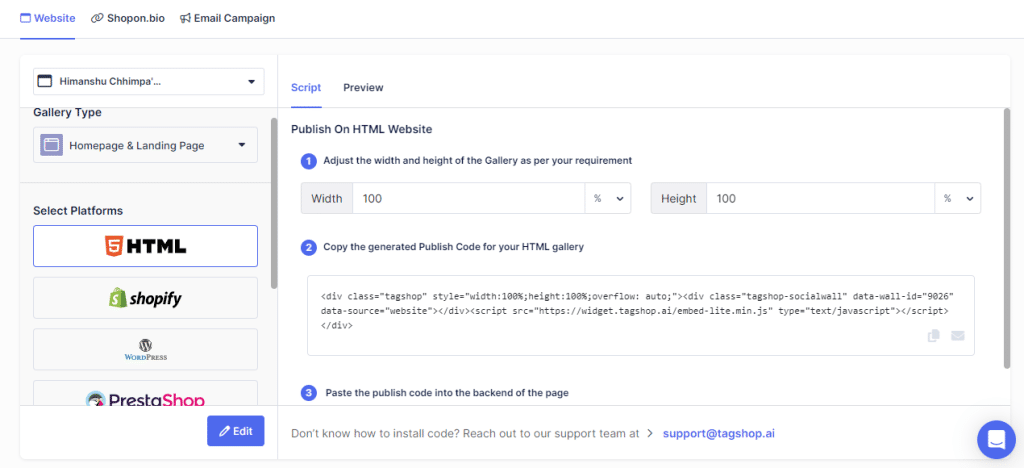The height and width of the screenshot is (468, 1024).
Task: Click the support@tagshop.ai email link
Action: click(718, 434)
